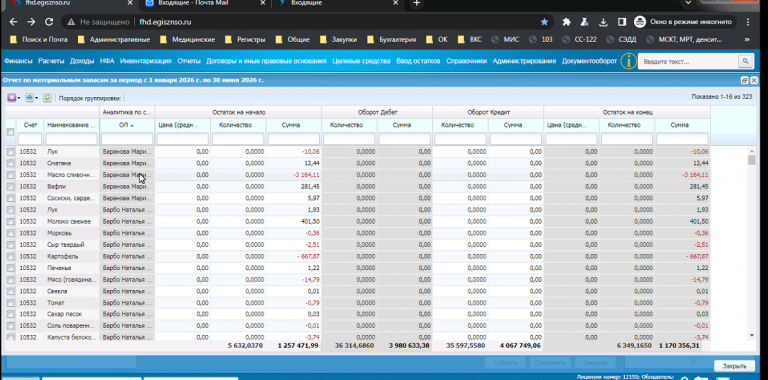Open the 'Документооборот' menu

589,61
